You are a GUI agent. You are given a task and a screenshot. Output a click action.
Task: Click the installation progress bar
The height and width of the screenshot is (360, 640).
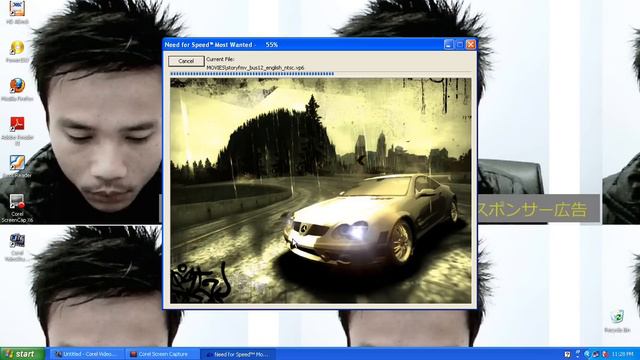[x=320, y=74]
